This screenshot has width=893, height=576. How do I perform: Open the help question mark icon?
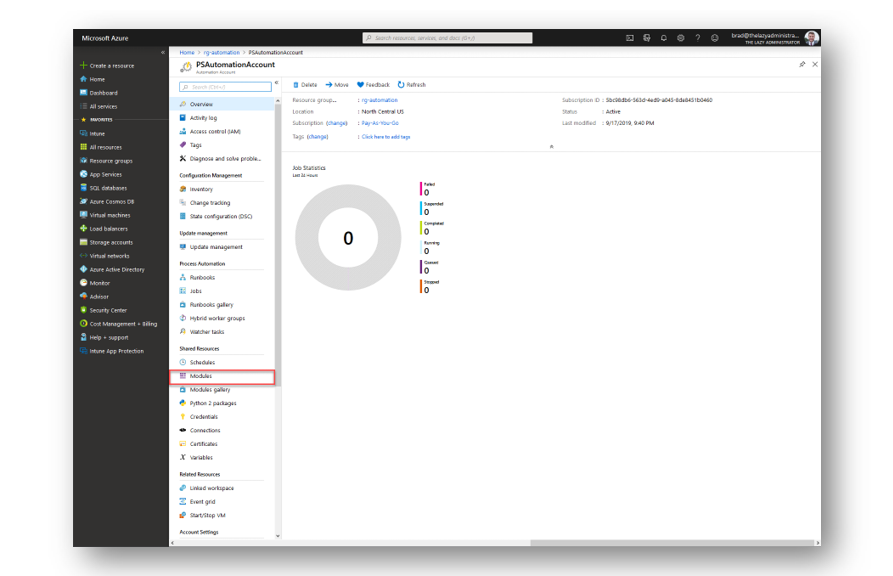(698, 38)
